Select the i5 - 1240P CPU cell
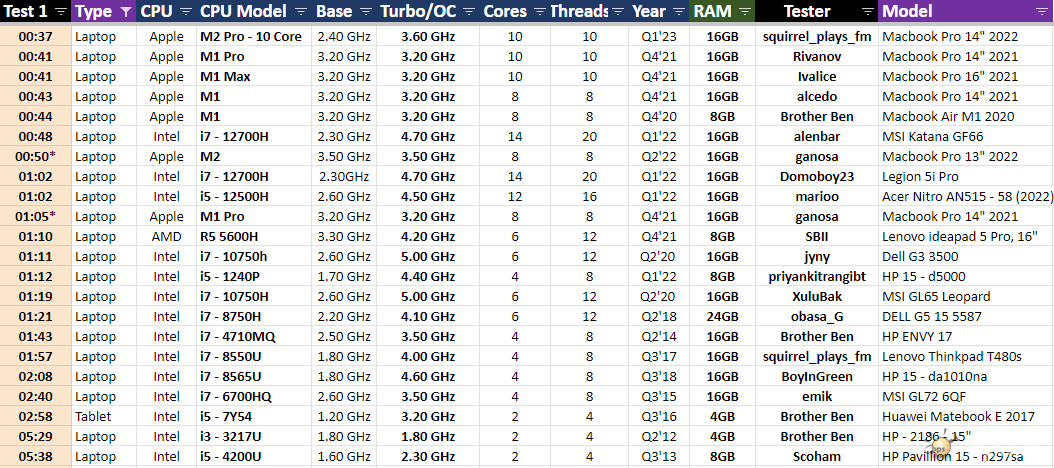This screenshot has width=1054, height=468. pyautogui.click(x=253, y=276)
